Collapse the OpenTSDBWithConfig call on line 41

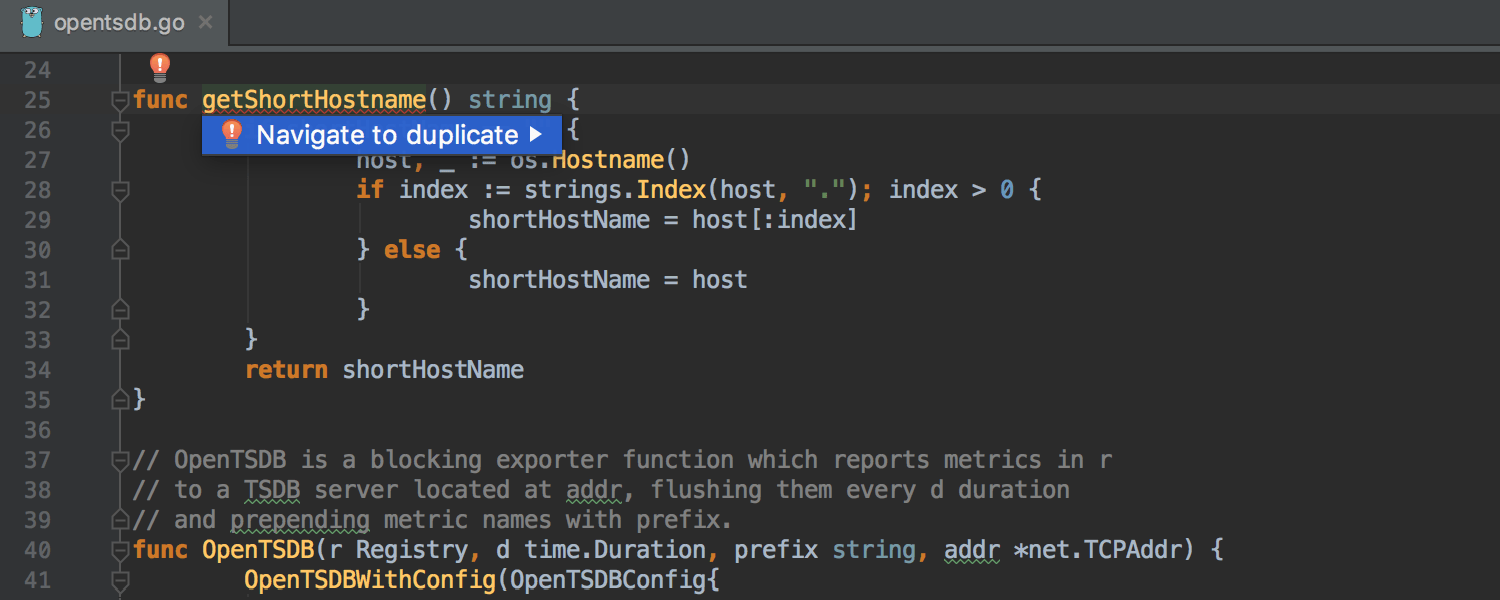pyautogui.click(x=120, y=580)
